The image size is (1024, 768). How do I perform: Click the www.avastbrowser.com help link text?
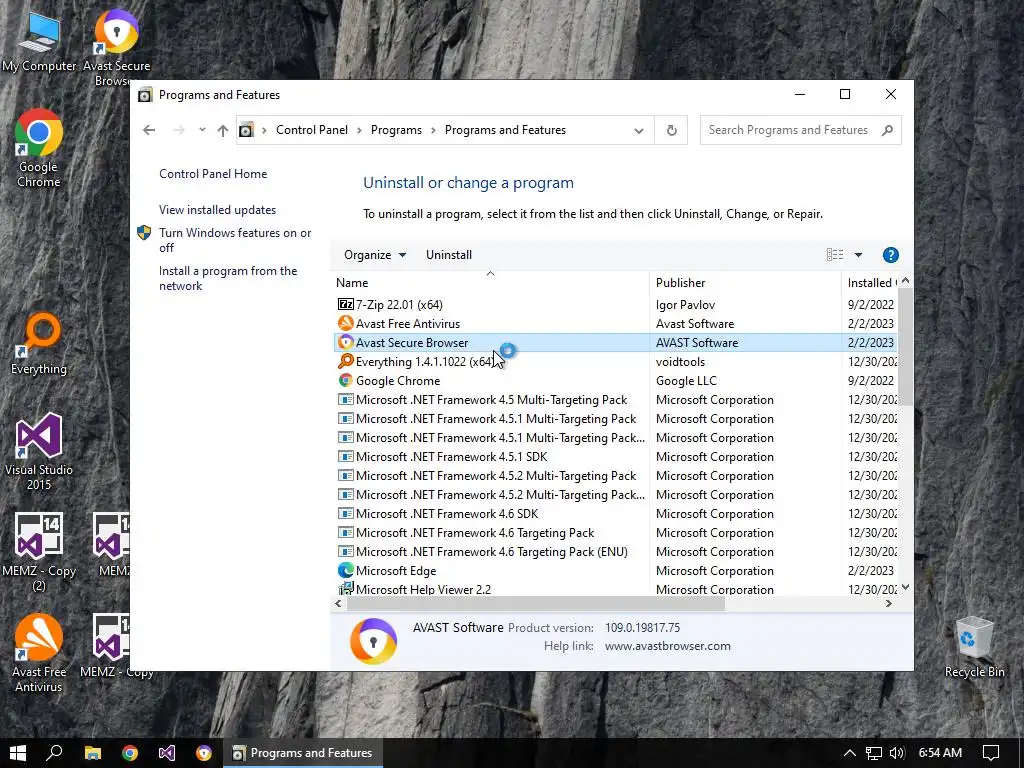667,646
